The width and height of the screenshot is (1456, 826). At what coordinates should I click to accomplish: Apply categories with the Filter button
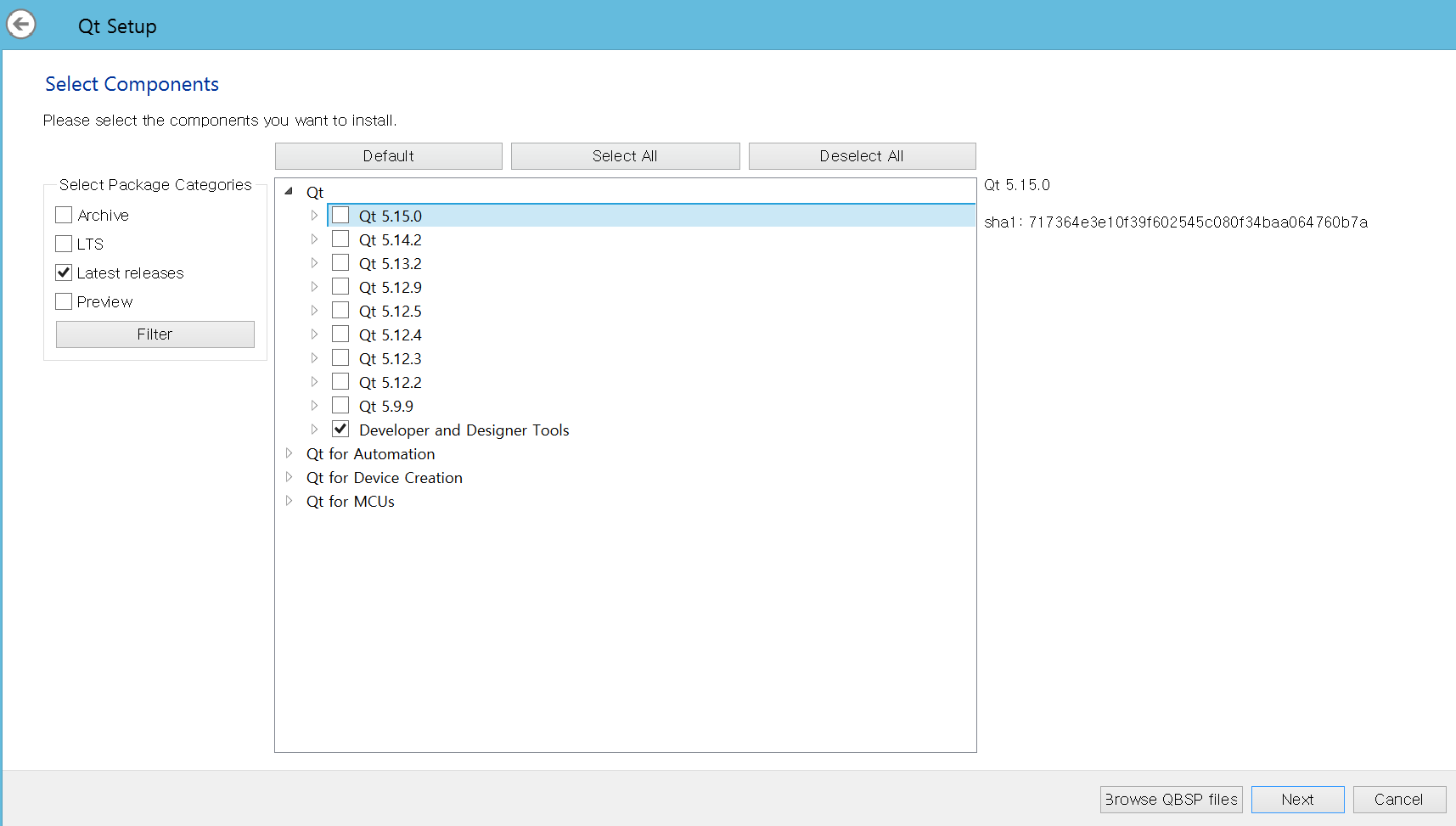pos(155,334)
